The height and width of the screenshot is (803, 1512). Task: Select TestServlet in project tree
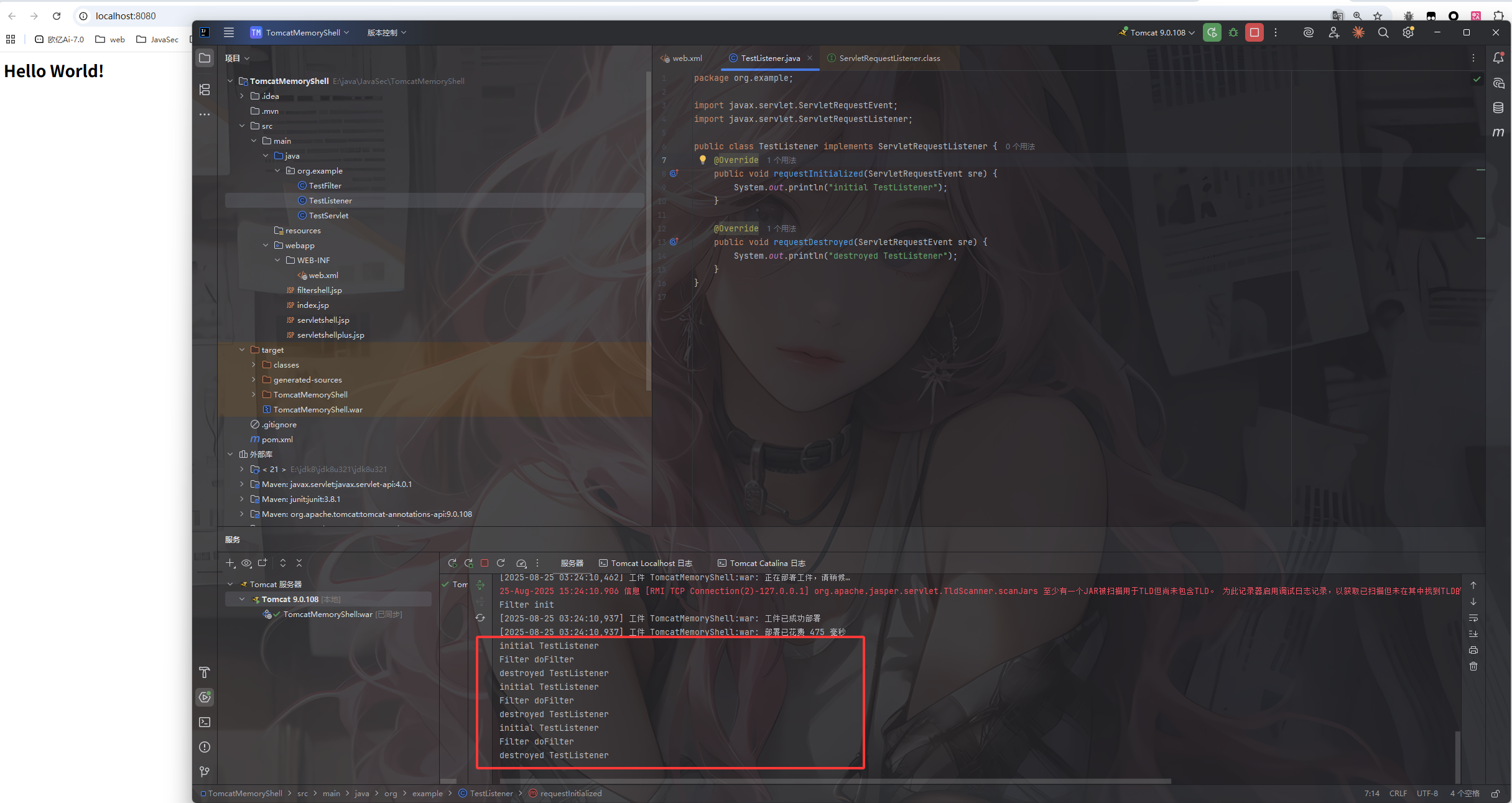[328, 215]
